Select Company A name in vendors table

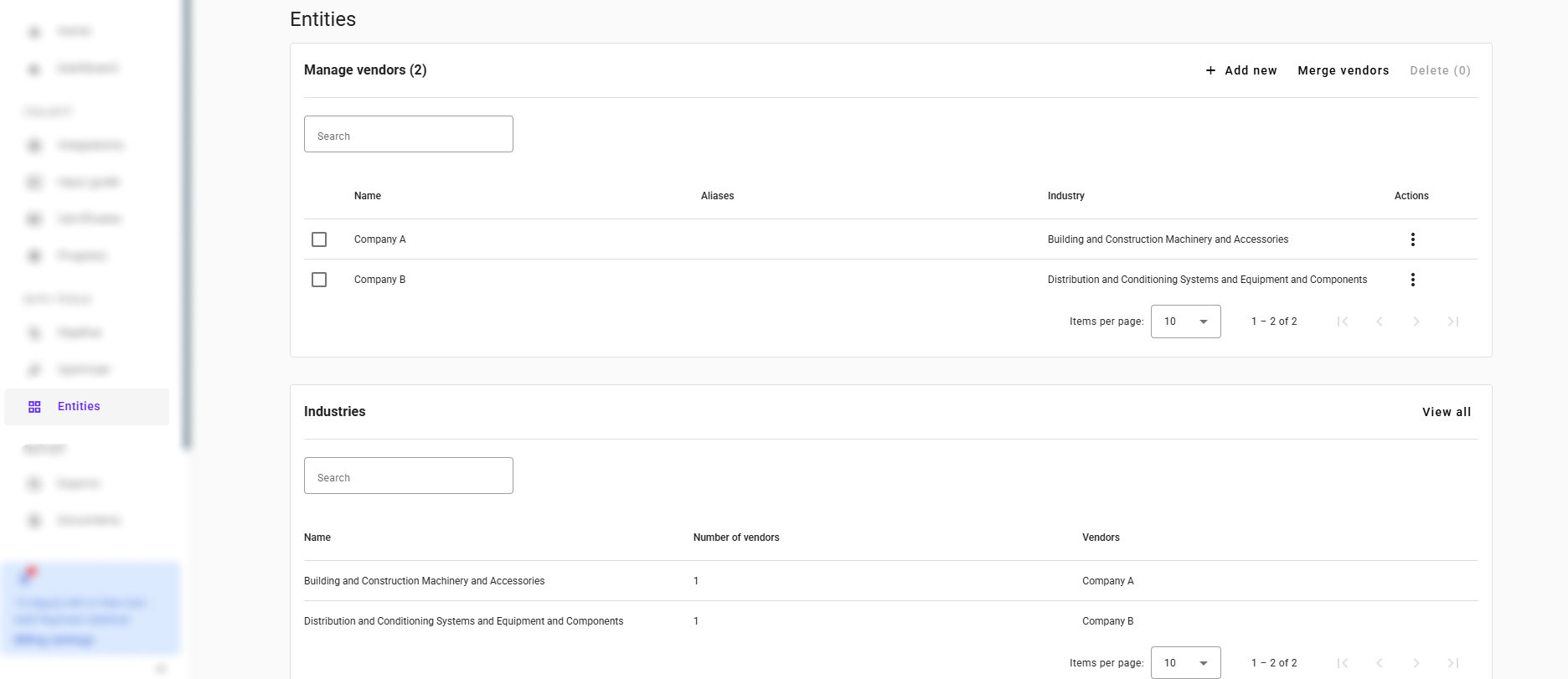pos(379,239)
